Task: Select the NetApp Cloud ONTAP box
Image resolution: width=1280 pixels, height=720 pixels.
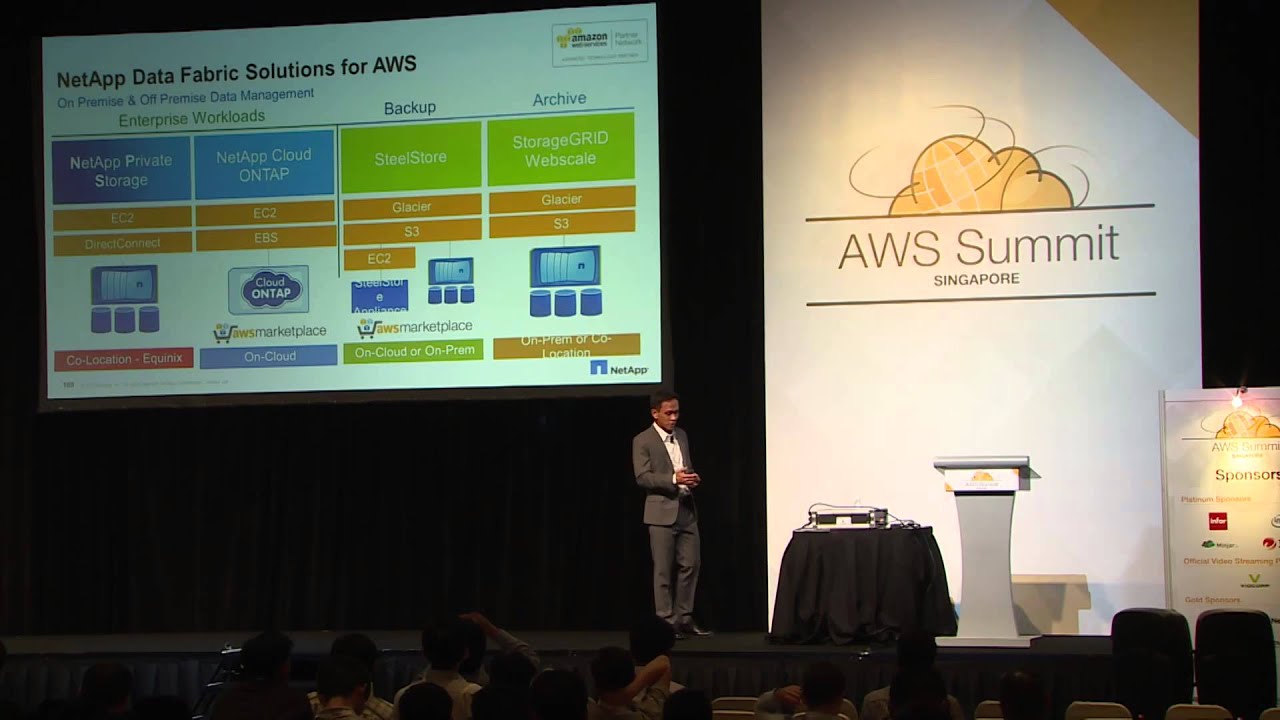Action: tap(264, 165)
